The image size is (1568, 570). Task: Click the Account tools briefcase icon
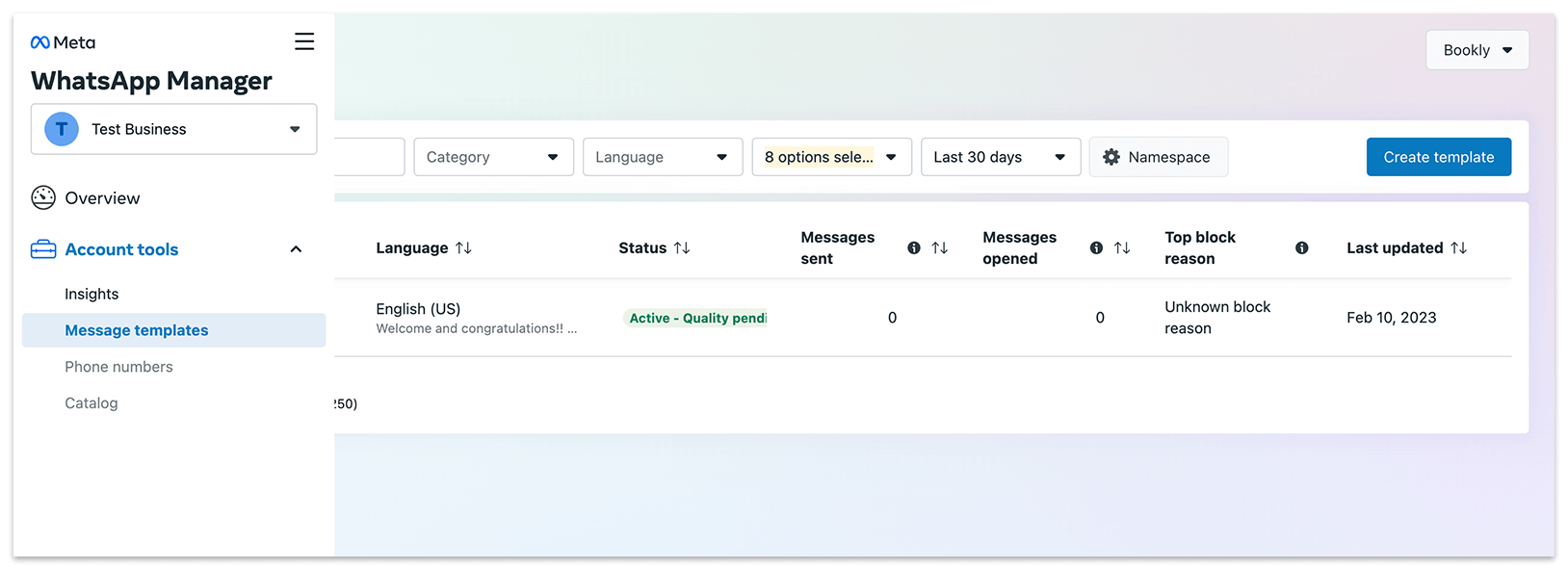tap(43, 249)
